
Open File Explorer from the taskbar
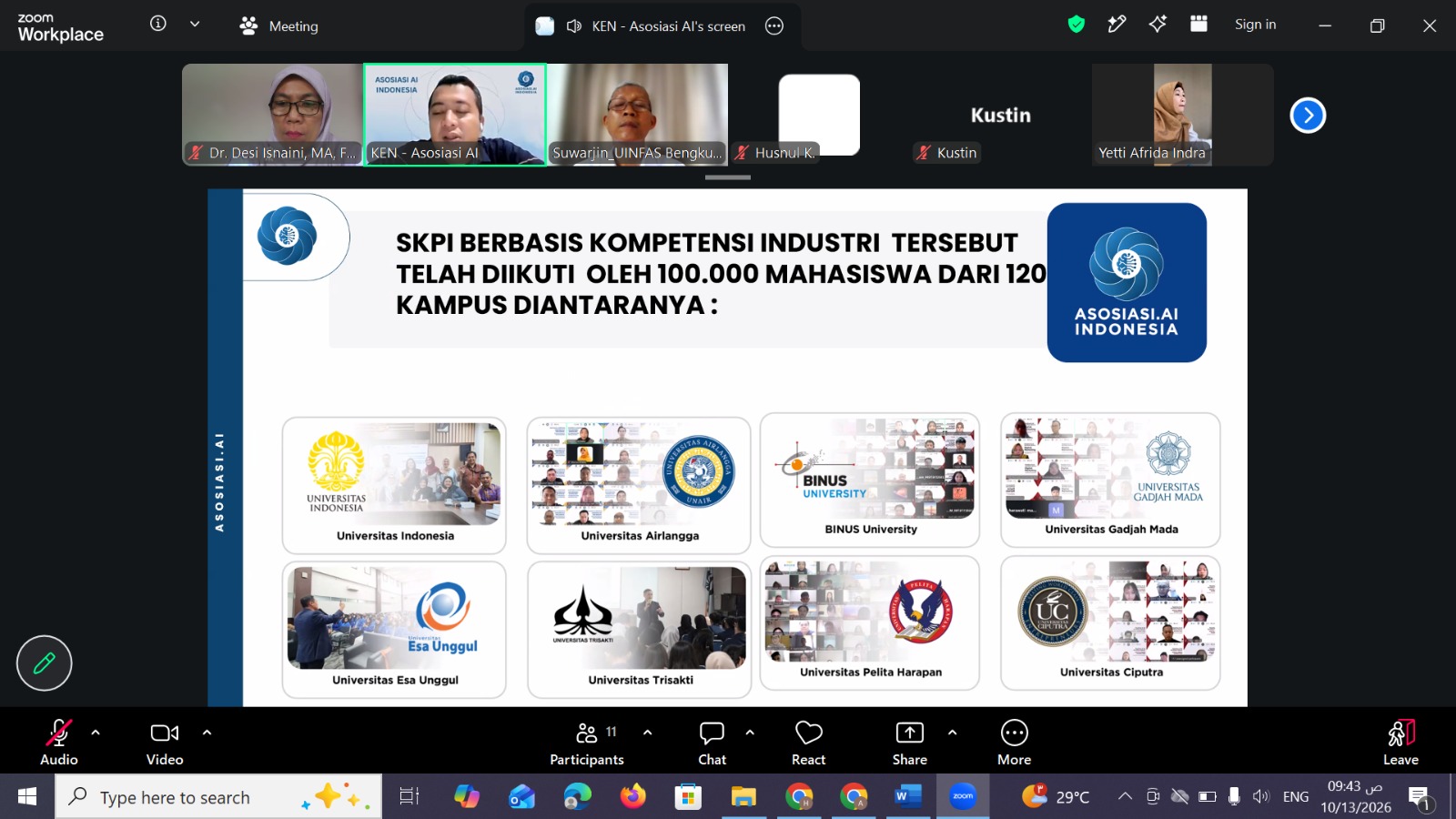[743, 797]
